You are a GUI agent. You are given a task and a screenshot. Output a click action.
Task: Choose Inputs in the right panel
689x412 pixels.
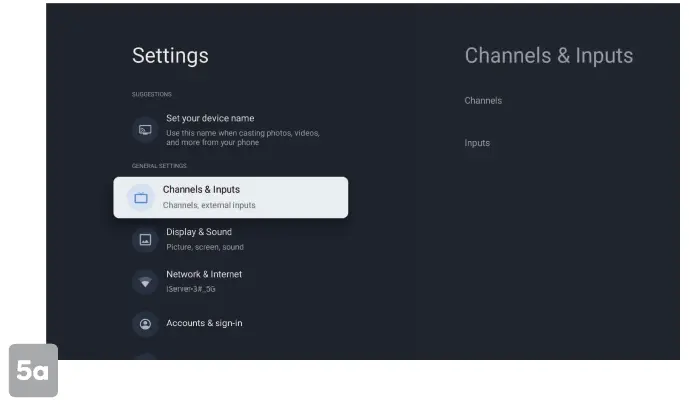477,143
